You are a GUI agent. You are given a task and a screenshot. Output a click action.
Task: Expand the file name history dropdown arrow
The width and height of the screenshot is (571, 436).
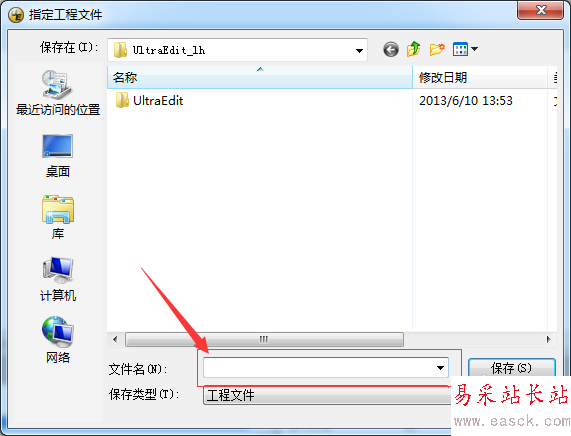click(440, 368)
